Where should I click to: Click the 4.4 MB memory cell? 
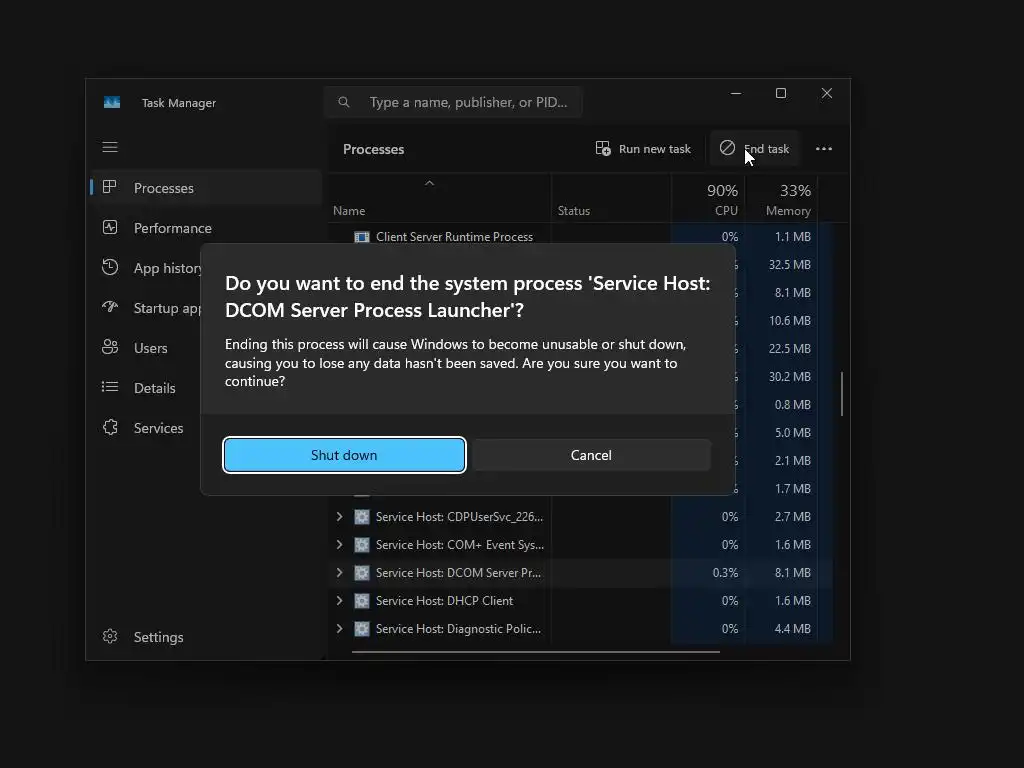point(782,629)
